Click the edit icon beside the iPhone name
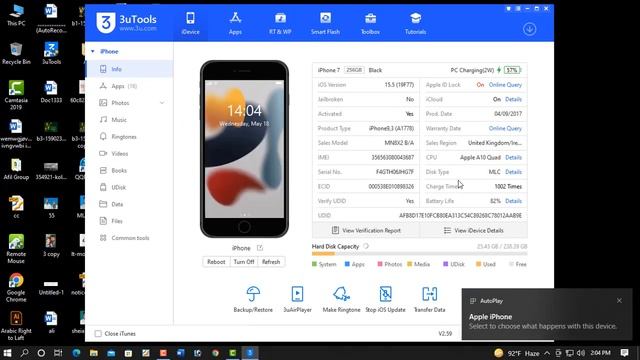 tap(260, 248)
